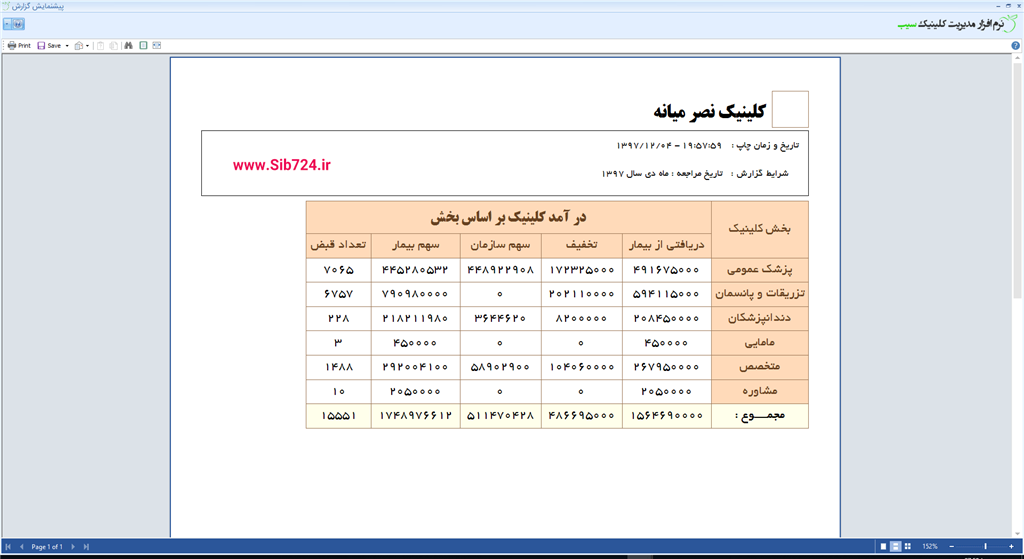Print the report with the Print button

tap(19, 46)
